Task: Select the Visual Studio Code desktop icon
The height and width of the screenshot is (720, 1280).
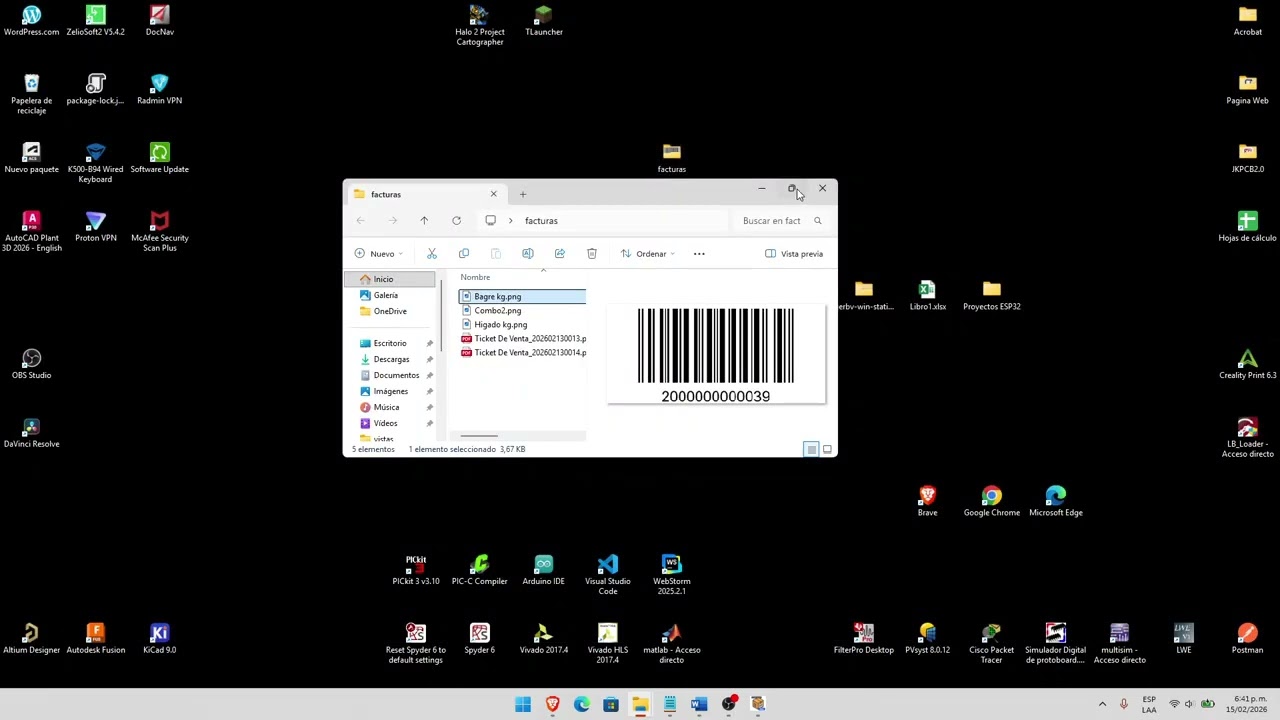Action: [608, 575]
